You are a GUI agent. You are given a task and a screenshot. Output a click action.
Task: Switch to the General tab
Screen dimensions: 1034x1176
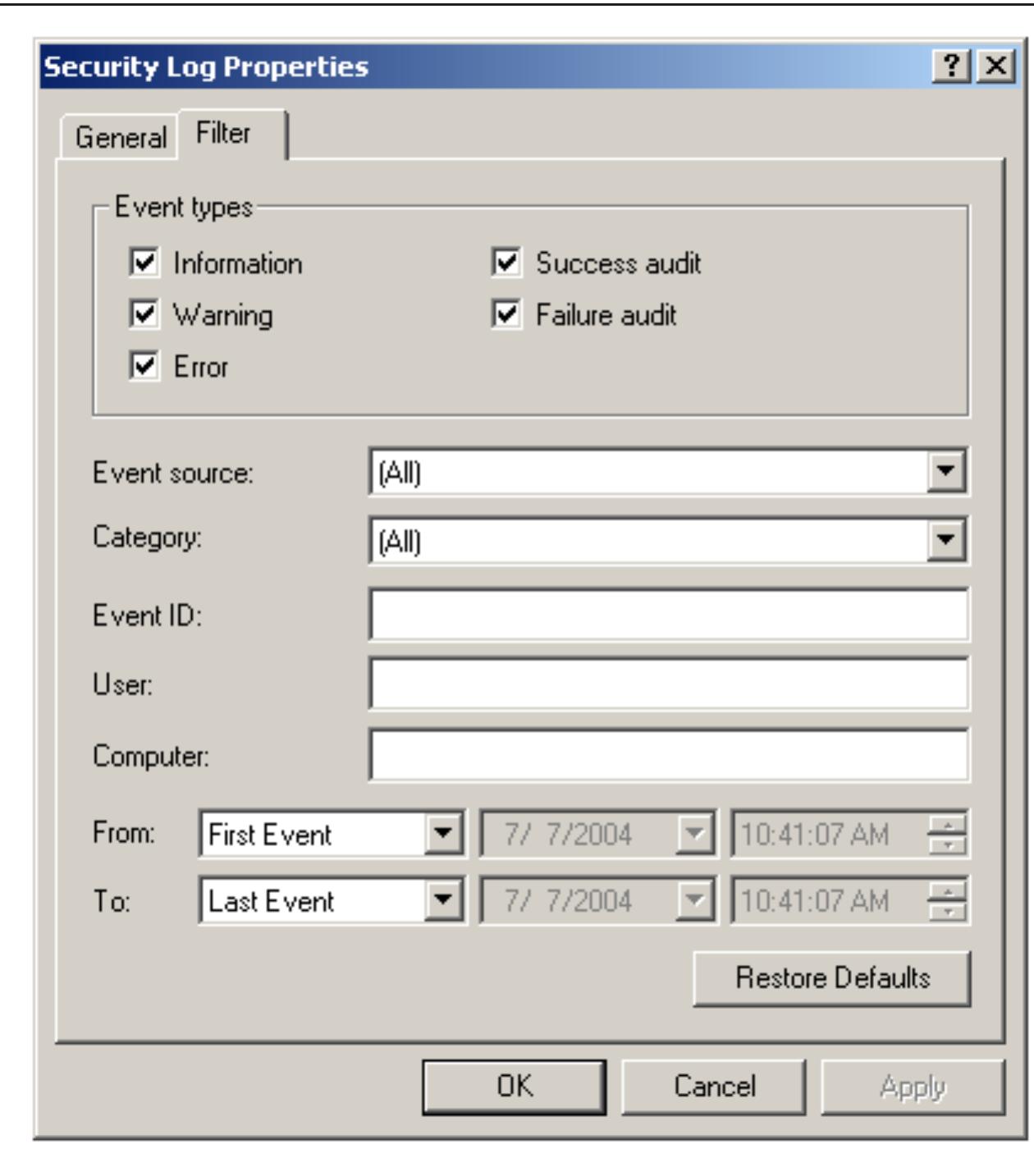pos(121,137)
